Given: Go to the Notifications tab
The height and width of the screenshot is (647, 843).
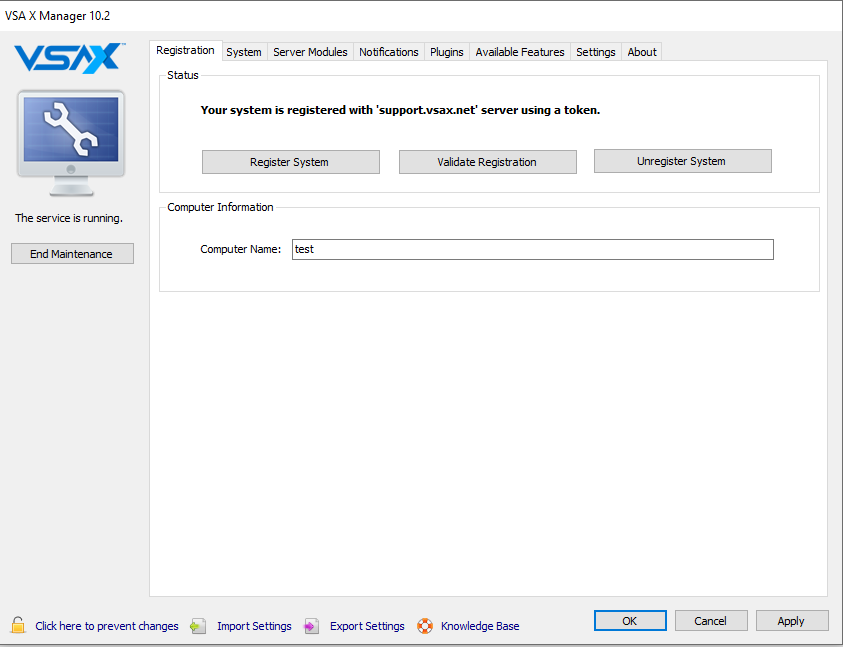Looking at the screenshot, I should tap(389, 52).
